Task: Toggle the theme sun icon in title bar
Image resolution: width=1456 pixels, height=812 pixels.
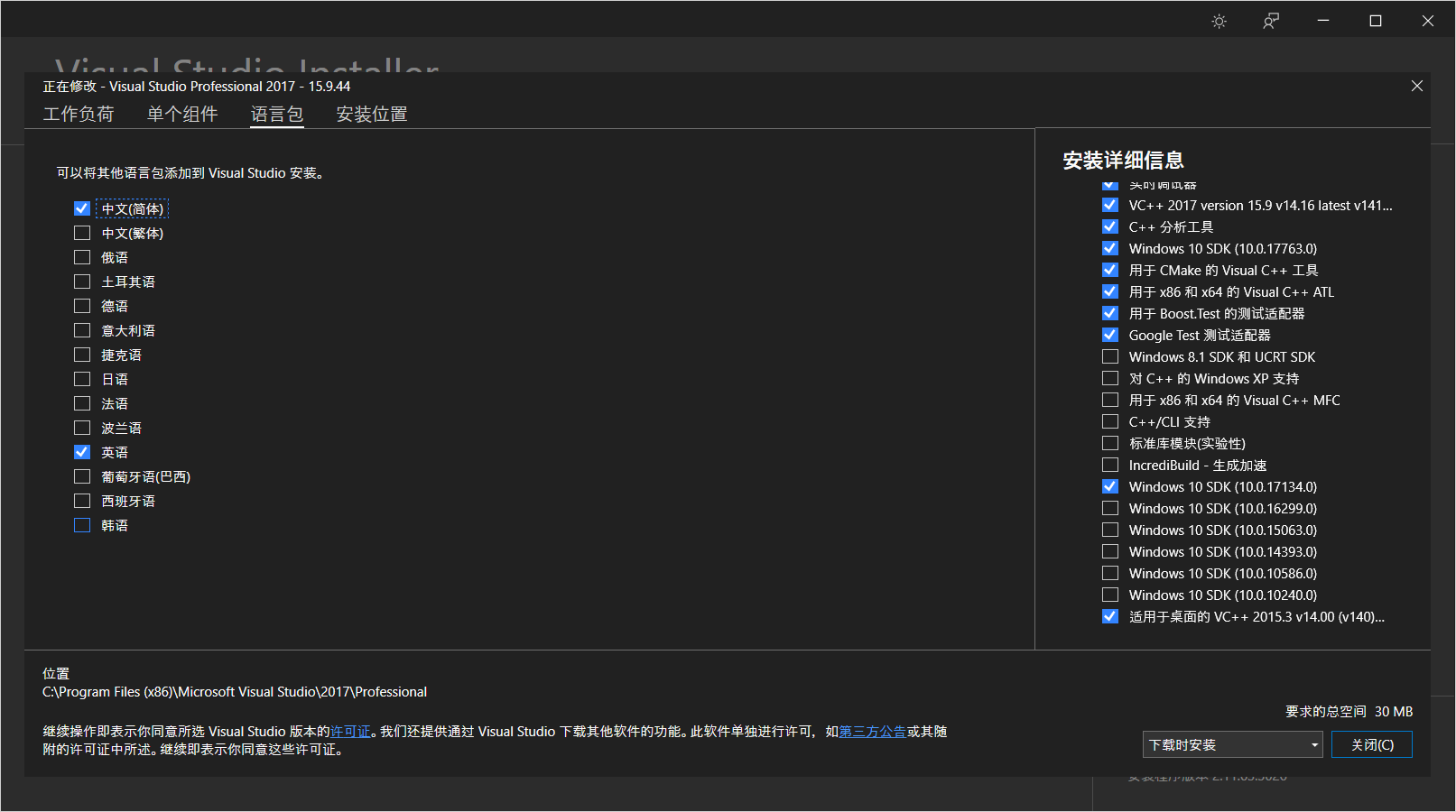Action: click(1219, 21)
